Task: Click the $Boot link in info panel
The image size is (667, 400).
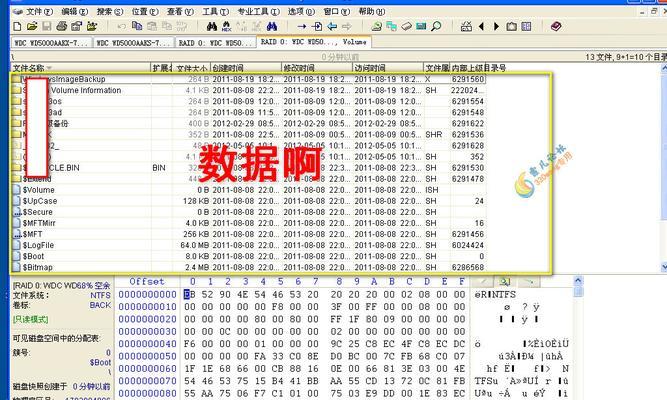Action: coord(100,362)
